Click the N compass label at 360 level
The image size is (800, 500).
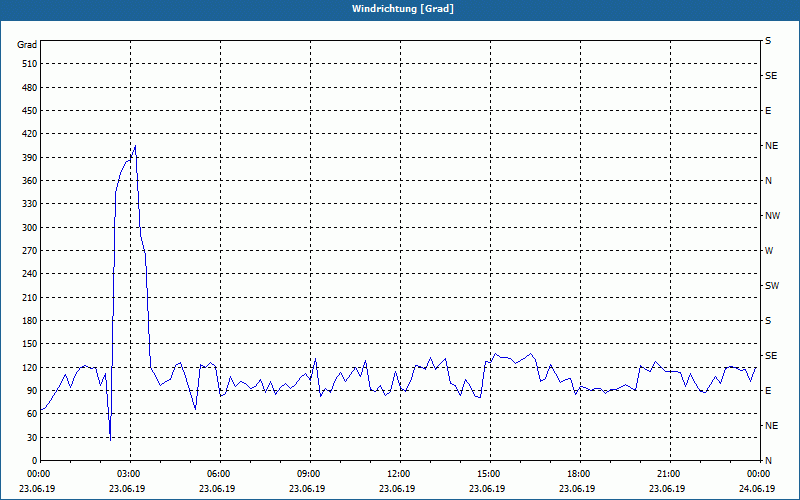[x=769, y=181]
